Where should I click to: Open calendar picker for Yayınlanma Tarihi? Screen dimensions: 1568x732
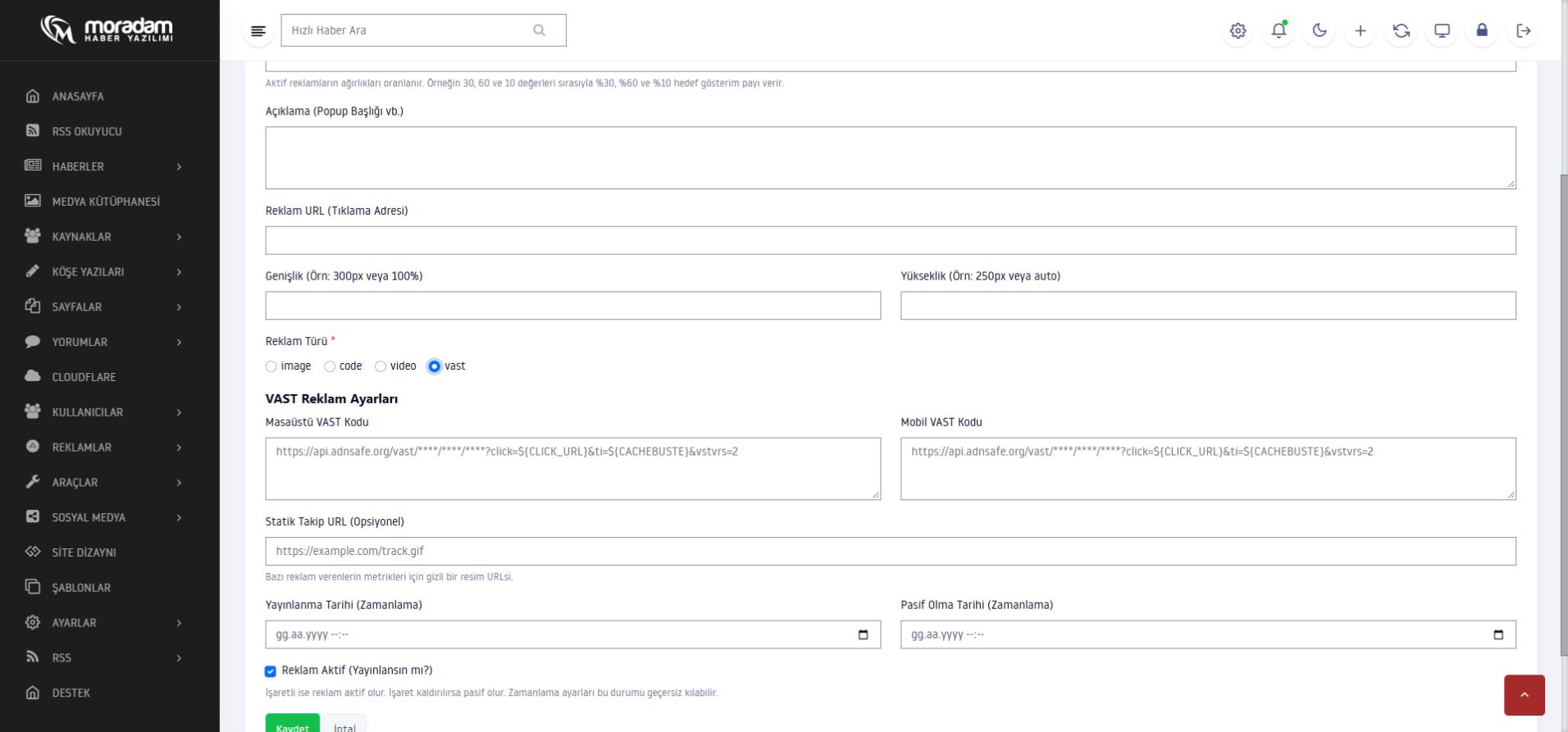pyautogui.click(x=863, y=634)
